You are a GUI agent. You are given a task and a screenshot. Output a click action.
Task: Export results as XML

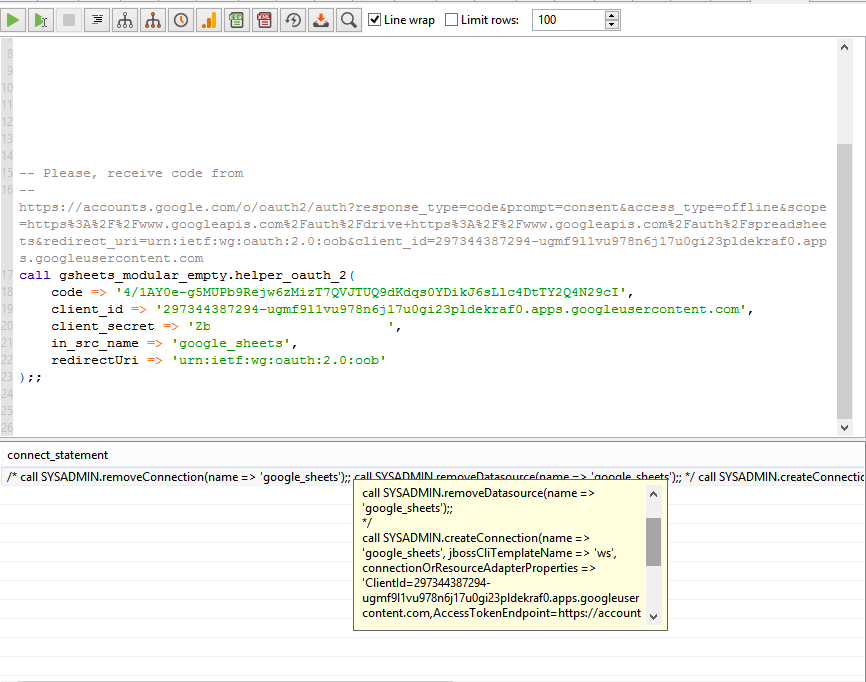[265, 19]
